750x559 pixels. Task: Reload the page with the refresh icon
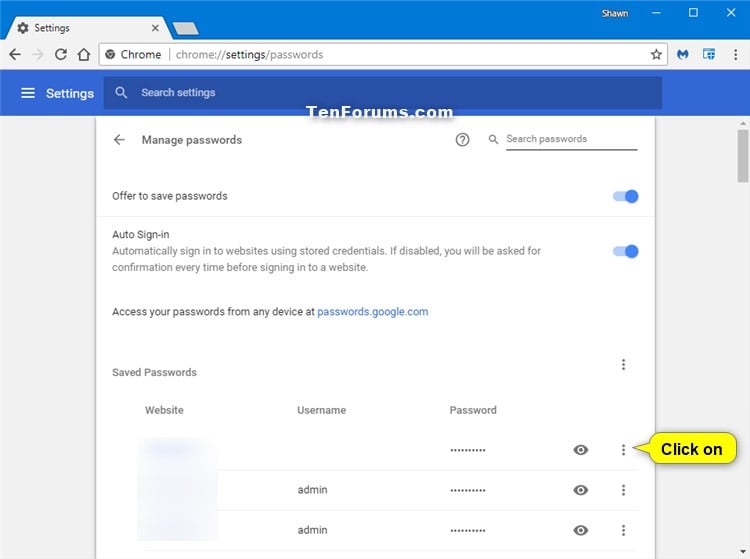tap(61, 55)
